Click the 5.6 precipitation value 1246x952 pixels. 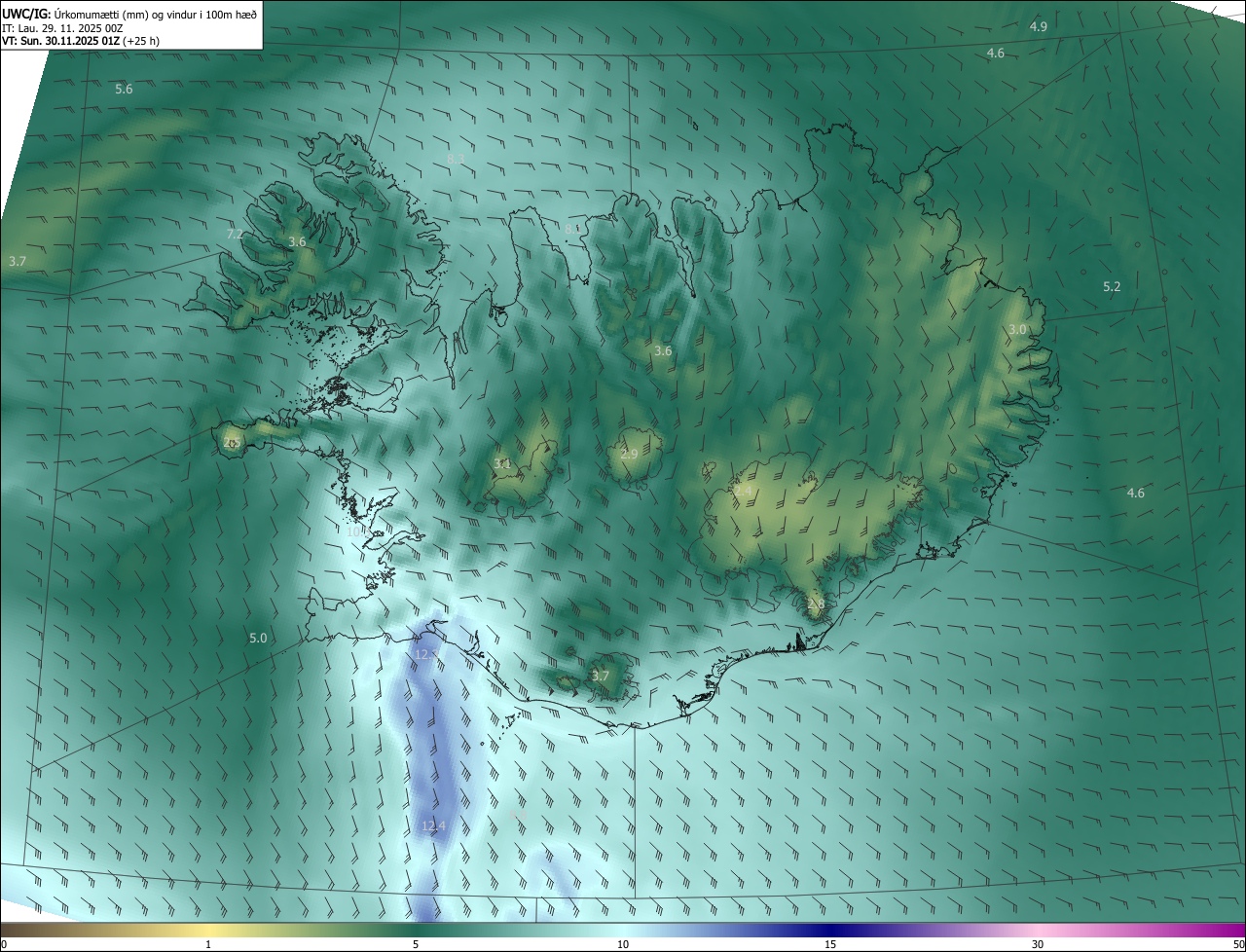(x=124, y=89)
